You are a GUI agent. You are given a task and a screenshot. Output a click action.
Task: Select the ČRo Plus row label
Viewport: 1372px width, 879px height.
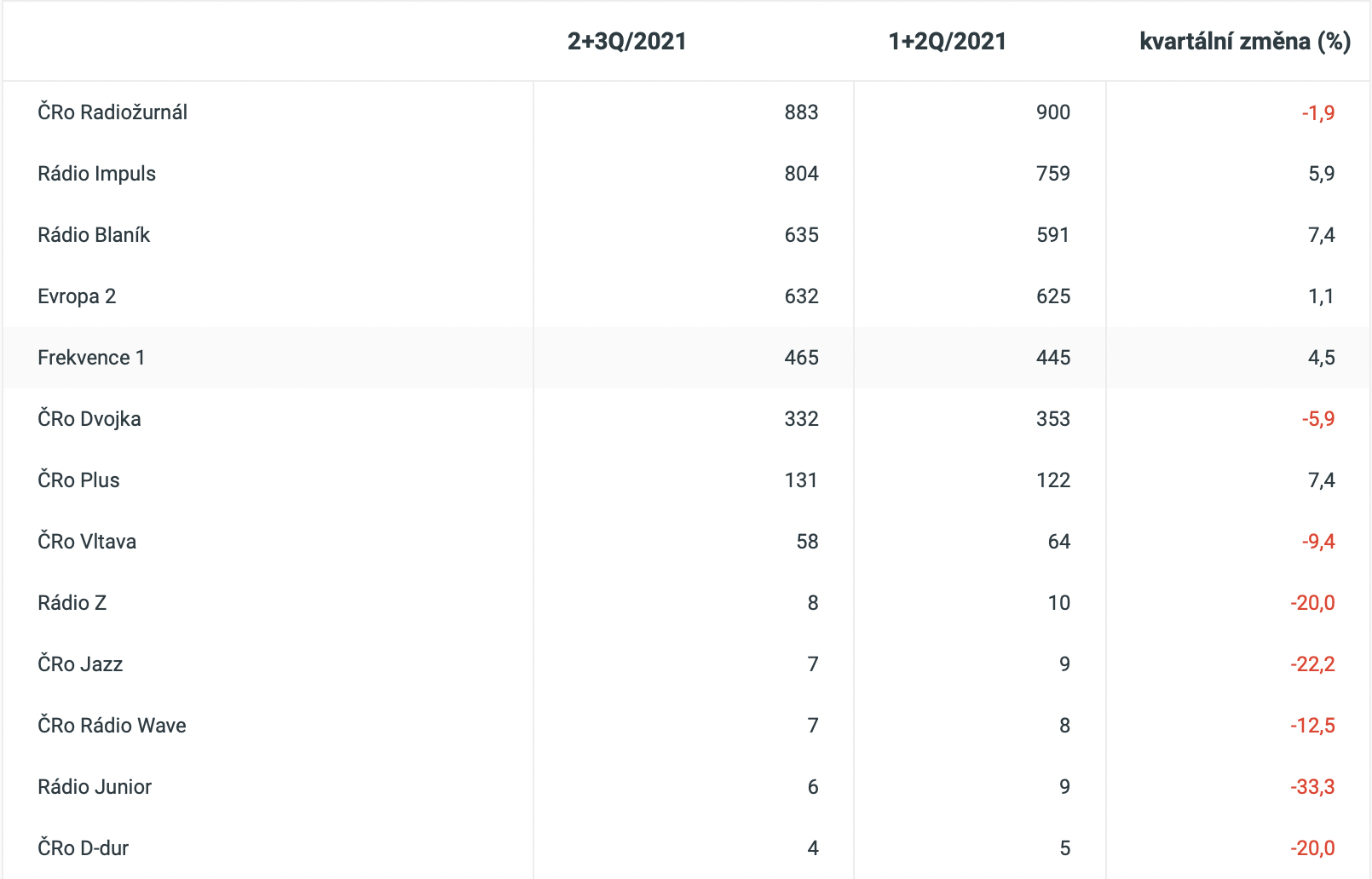(78, 480)
